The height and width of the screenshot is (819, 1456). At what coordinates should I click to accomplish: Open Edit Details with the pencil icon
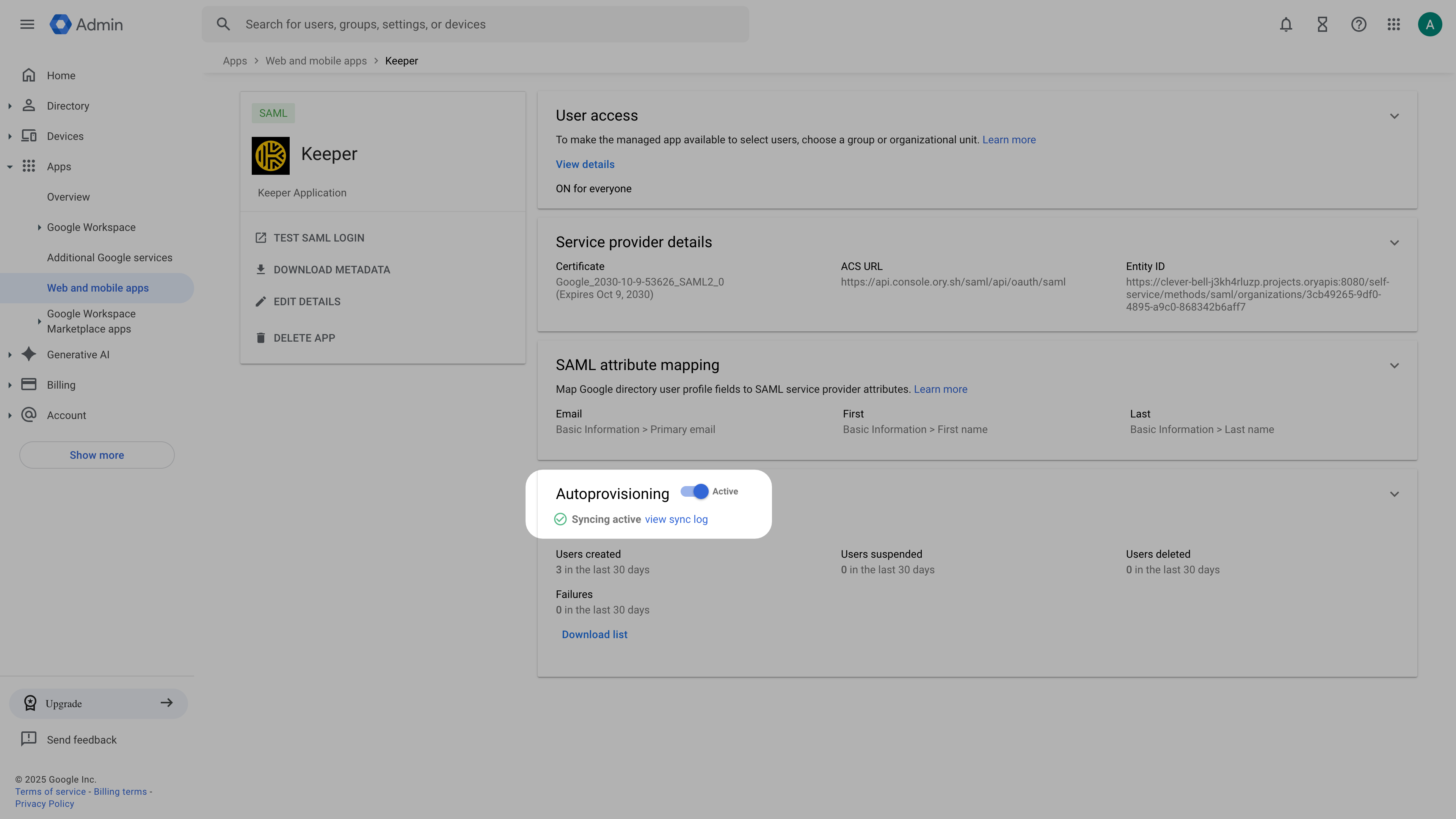(307, 301)
